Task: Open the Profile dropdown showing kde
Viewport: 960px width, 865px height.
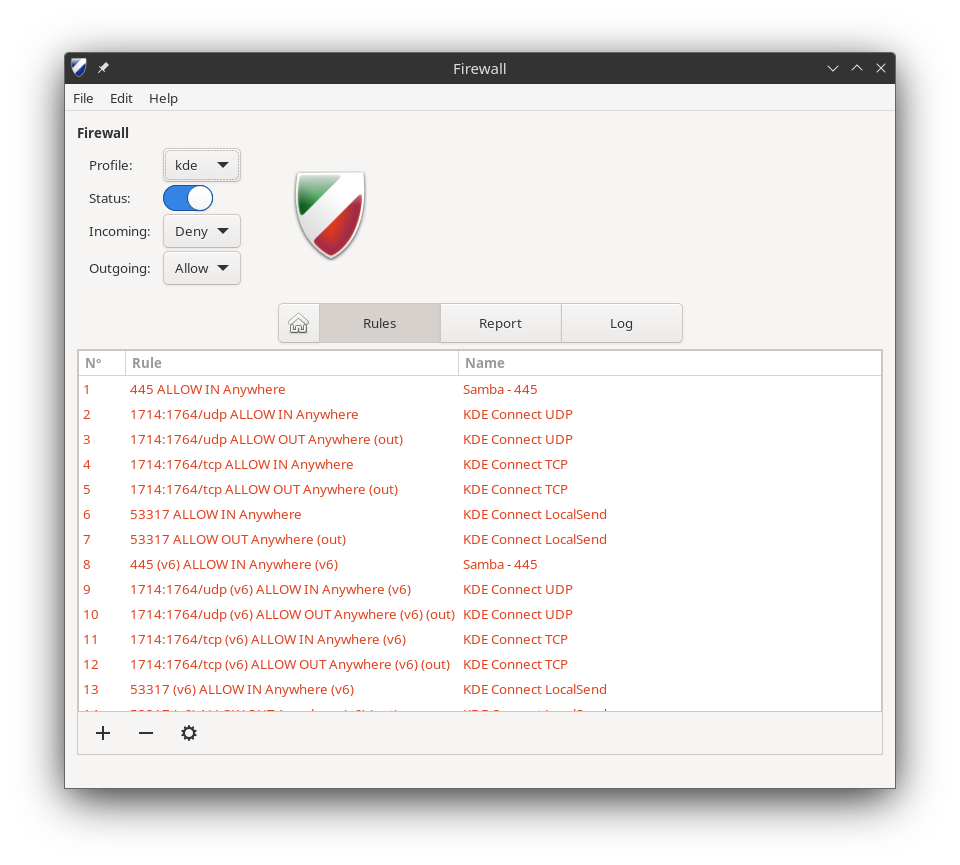Action: 201,165
